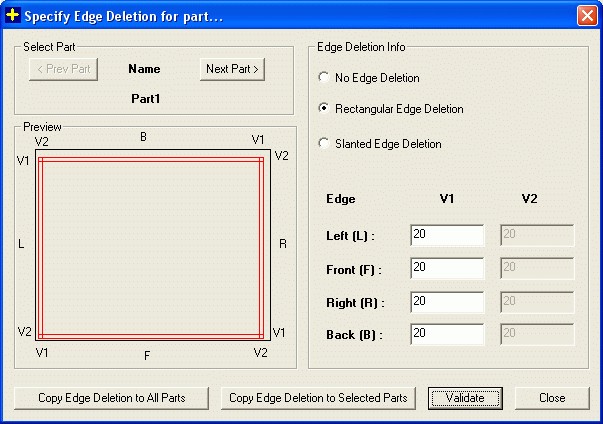
Task: Click the disabled Prev Part button
Action: (63, 69)
